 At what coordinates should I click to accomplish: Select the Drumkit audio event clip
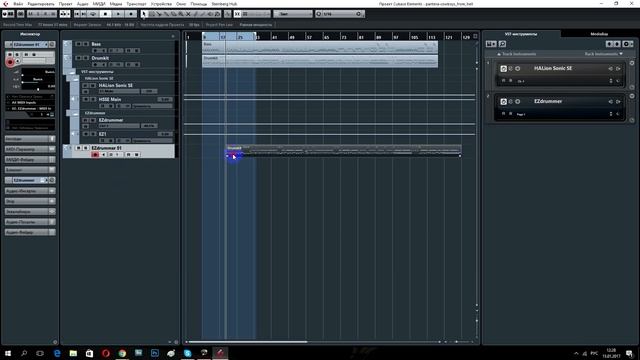320,61
